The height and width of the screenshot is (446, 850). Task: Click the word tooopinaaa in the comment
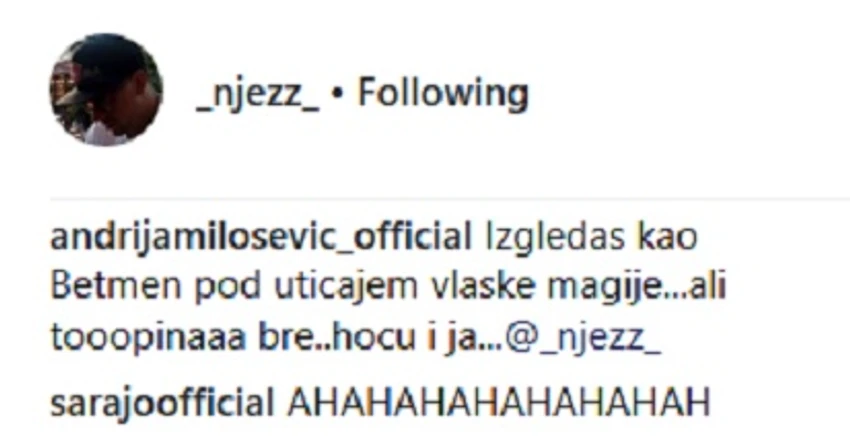tap(148, 339)
